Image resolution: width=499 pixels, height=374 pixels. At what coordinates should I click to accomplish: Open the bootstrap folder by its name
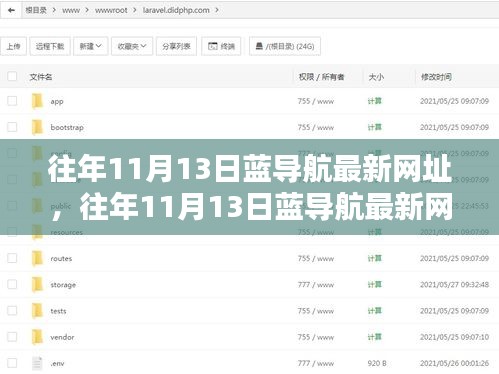(x=67, y=127)
